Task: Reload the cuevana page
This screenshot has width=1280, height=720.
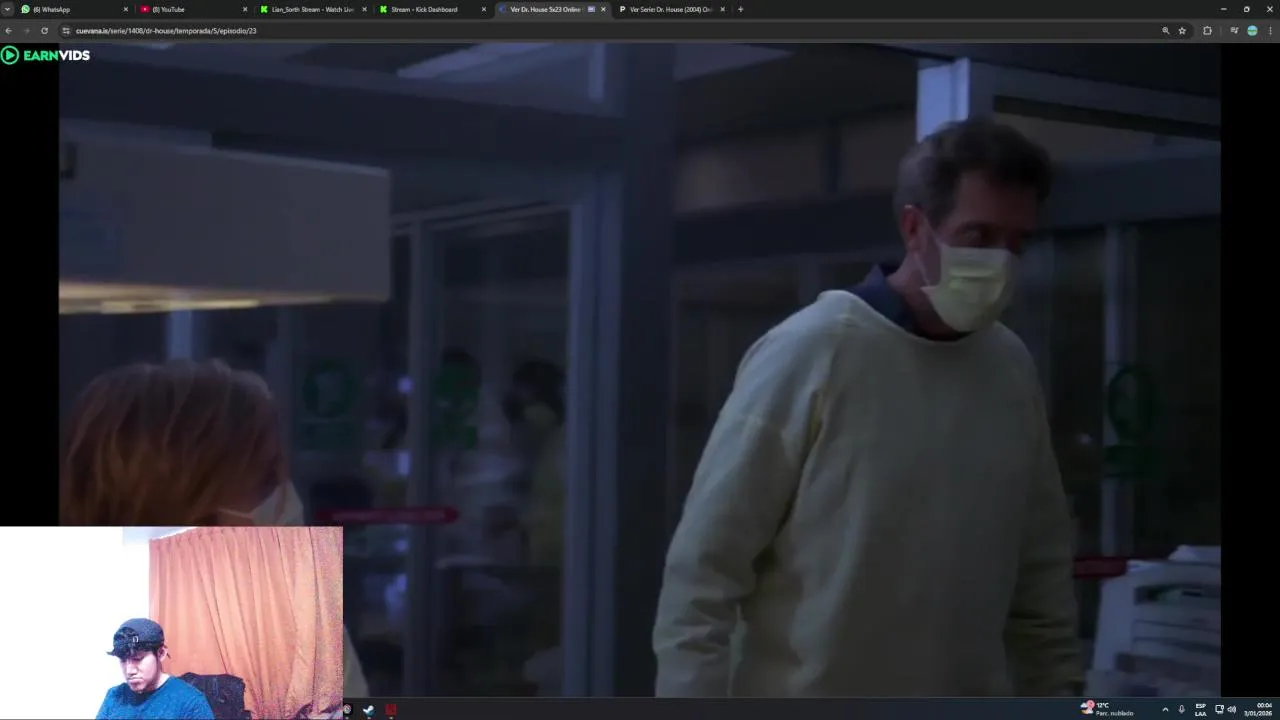Action: tap(44, 31)
